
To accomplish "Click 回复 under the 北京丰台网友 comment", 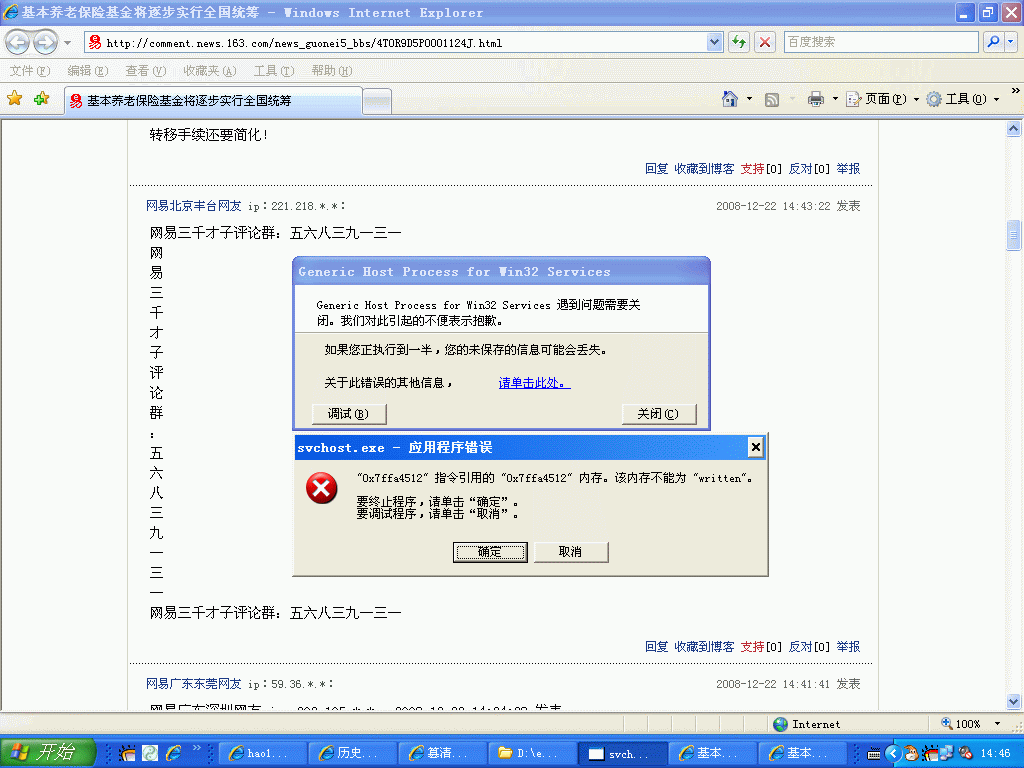I will (x=656, y=647).
